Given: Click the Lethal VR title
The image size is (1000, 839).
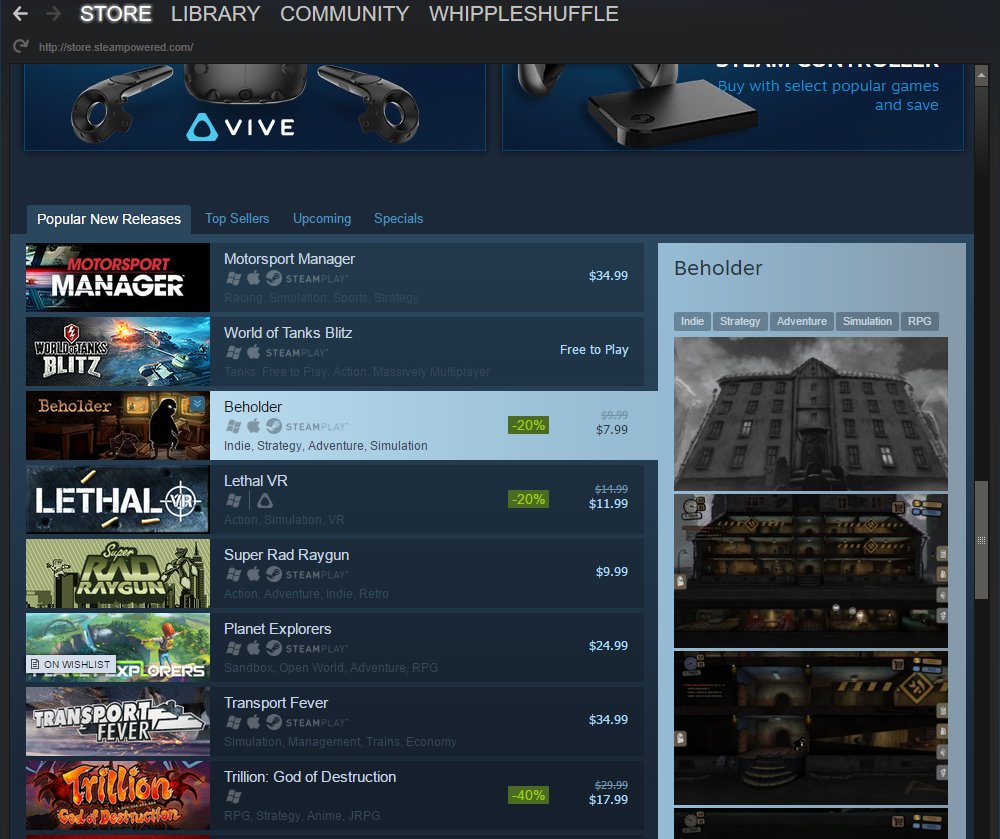Looking at the screenshot, I should tap(256, 481).
